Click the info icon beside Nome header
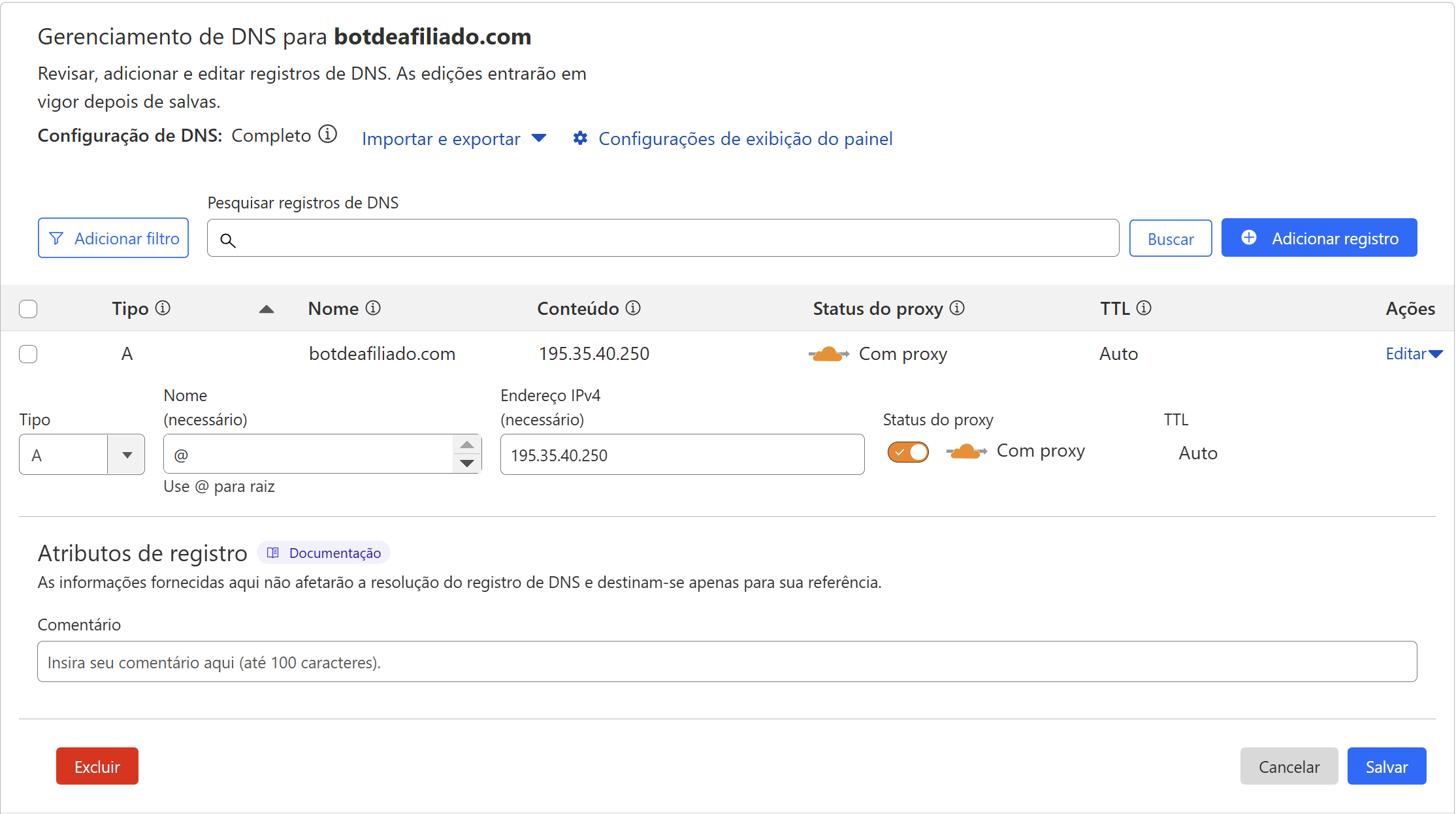The width and height of the screenshot is (1456, 814). point(373,308)
